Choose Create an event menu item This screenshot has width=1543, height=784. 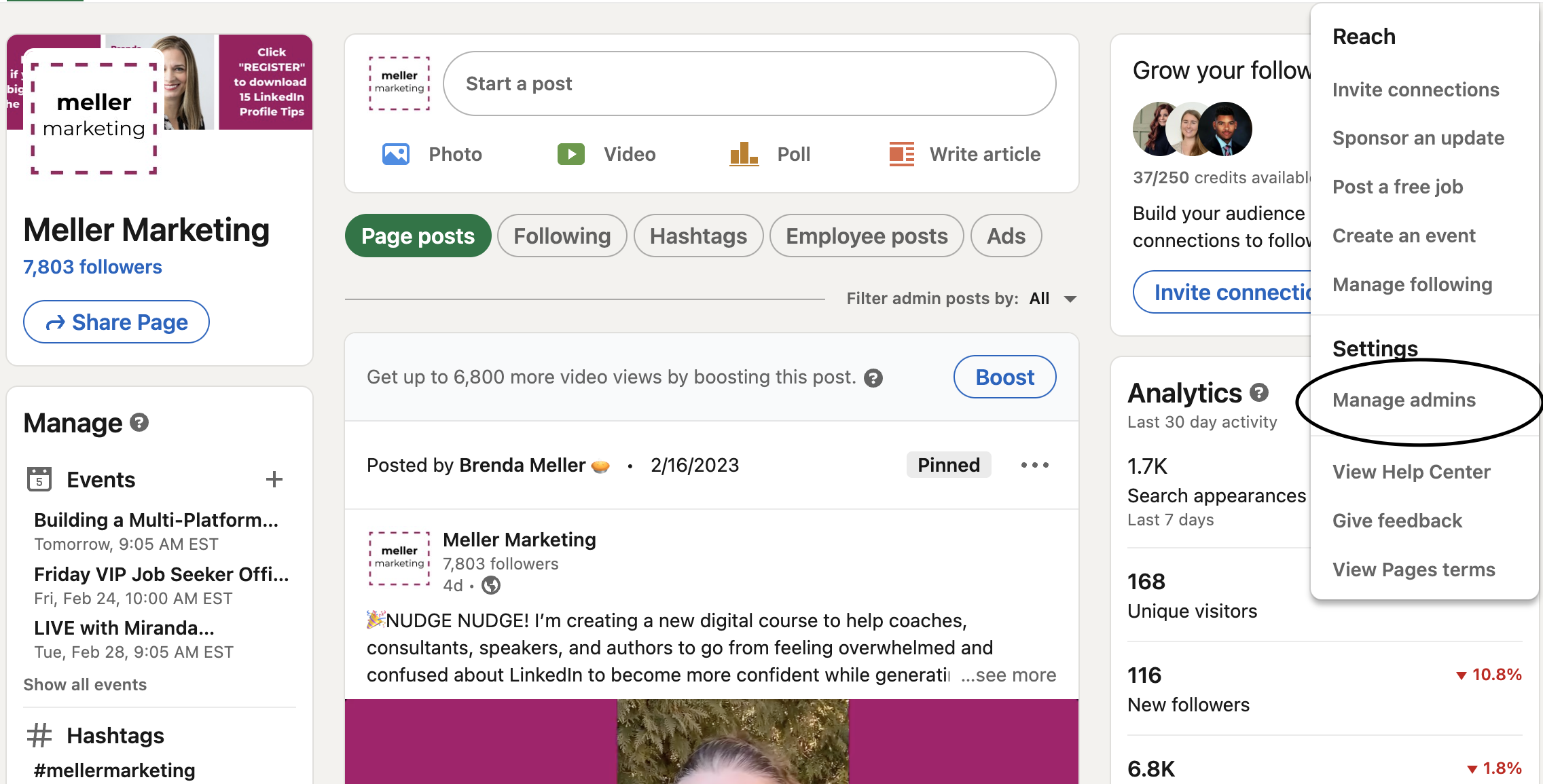pos(1403,236)
